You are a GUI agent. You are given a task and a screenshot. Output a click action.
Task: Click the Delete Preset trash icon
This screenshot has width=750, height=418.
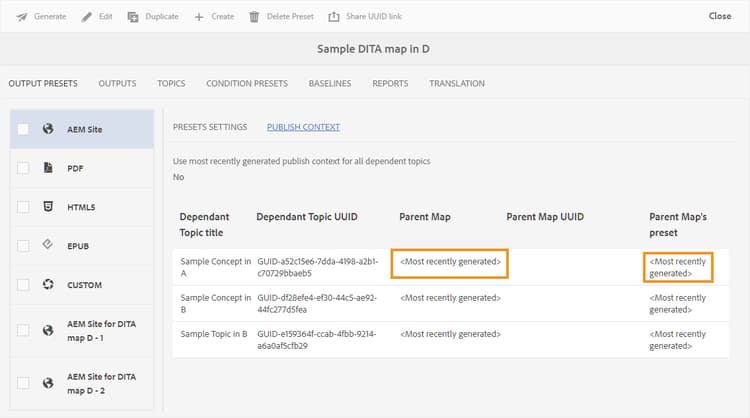[x=255, y=16]
